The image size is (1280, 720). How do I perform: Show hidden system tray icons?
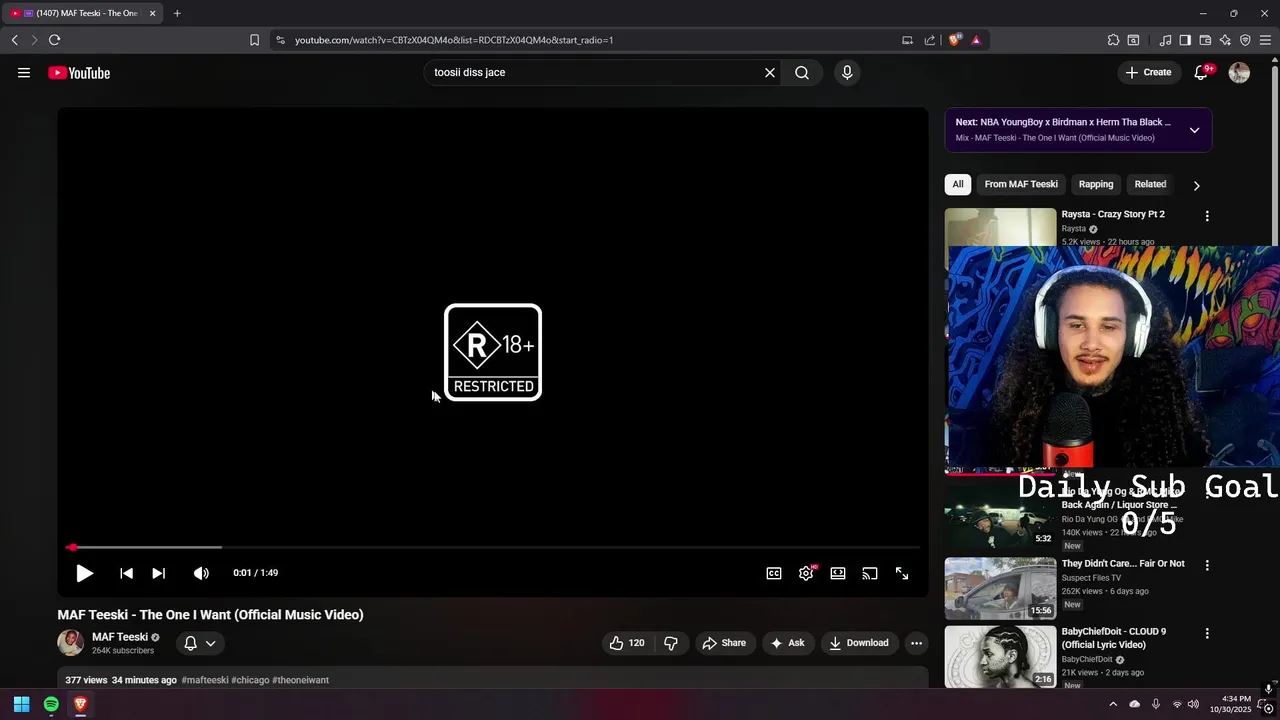tap(1113, 704)
